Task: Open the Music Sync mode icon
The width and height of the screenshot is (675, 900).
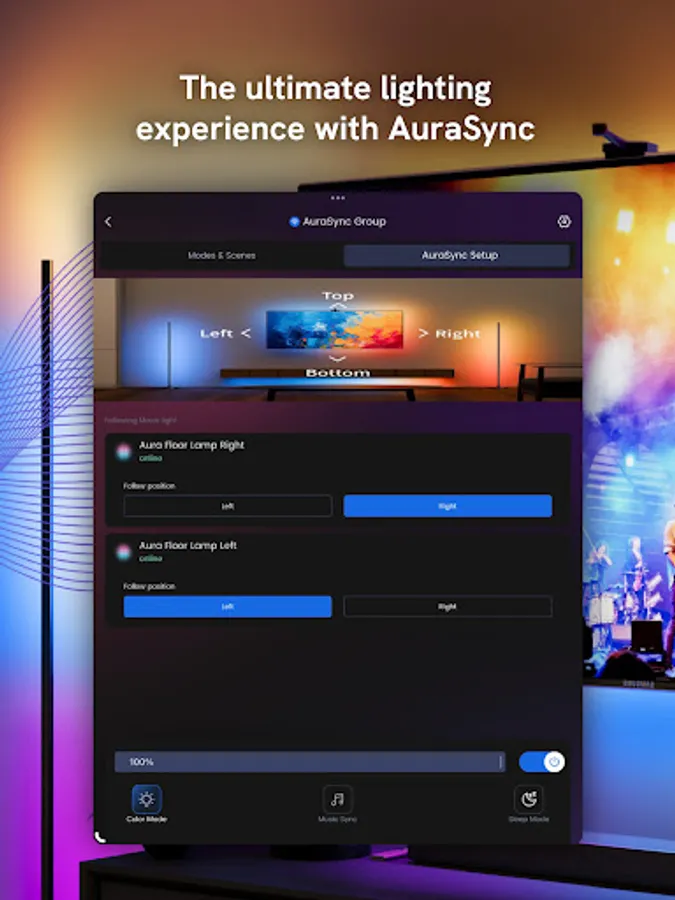Action: tap(338, 799)
